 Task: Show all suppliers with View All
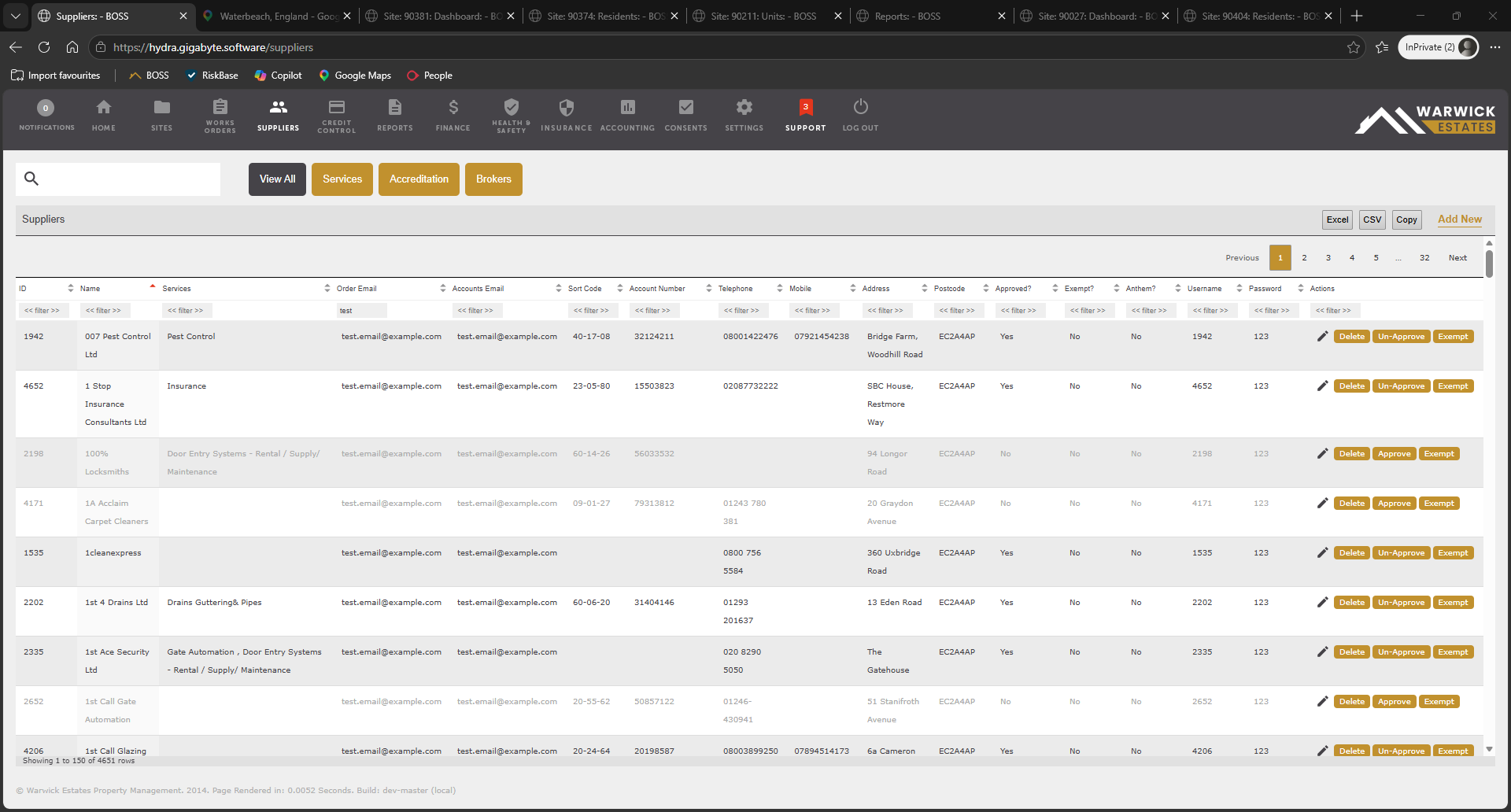point(277,179)
